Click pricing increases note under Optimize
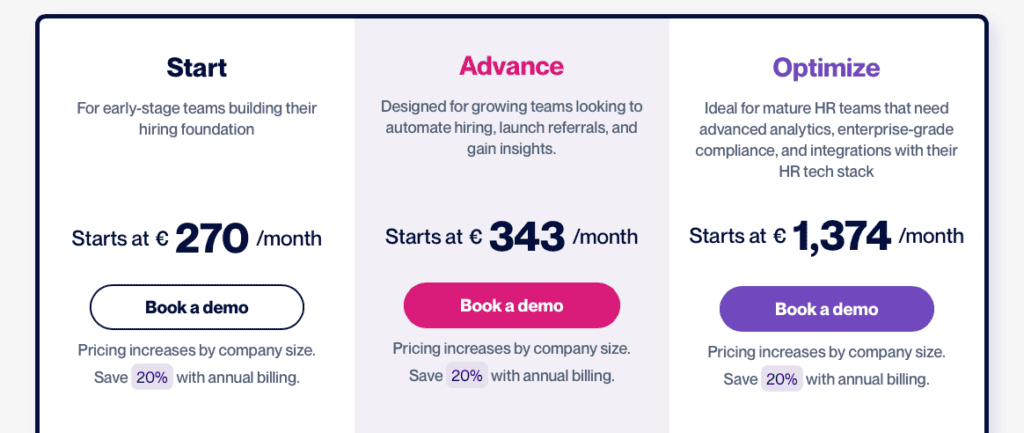This screenshot has width=1024, height=433. (826, 352)
